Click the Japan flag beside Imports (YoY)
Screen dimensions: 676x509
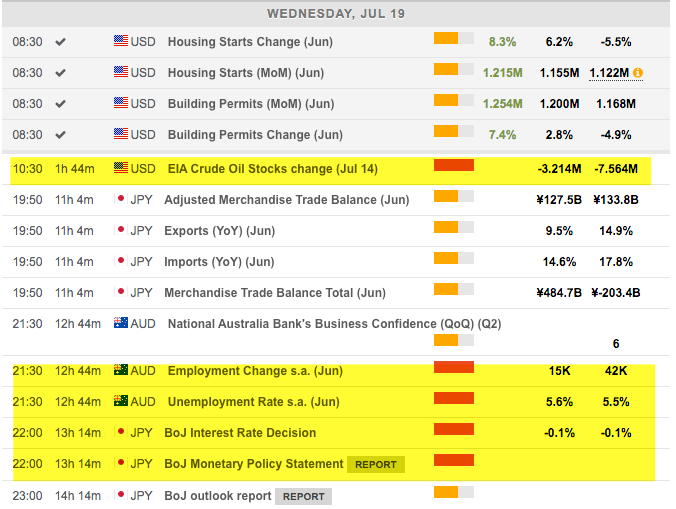[x=121, y=261]
